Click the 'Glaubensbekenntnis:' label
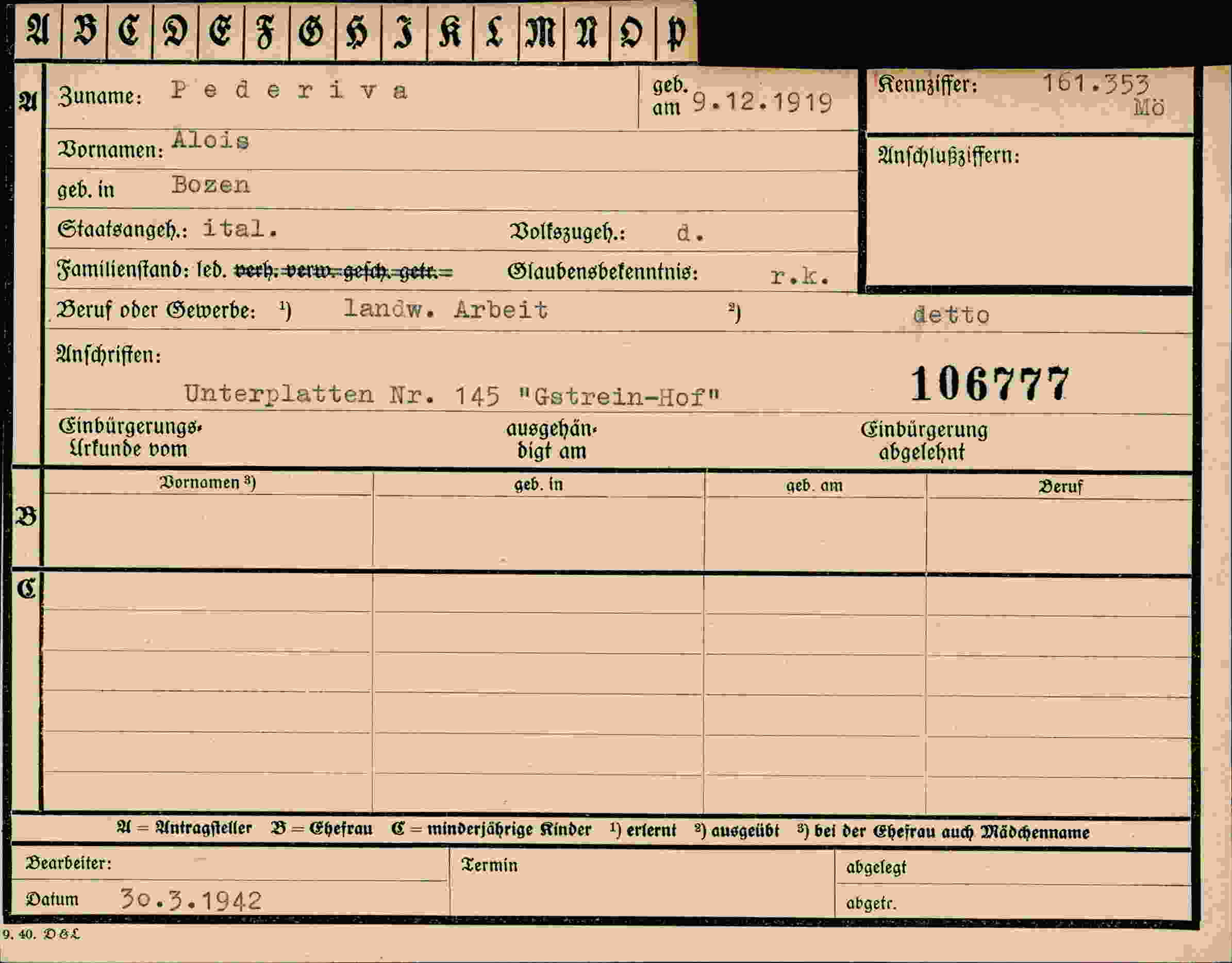The width and height of the screenshot is (1232, 963). click(603, 272)
